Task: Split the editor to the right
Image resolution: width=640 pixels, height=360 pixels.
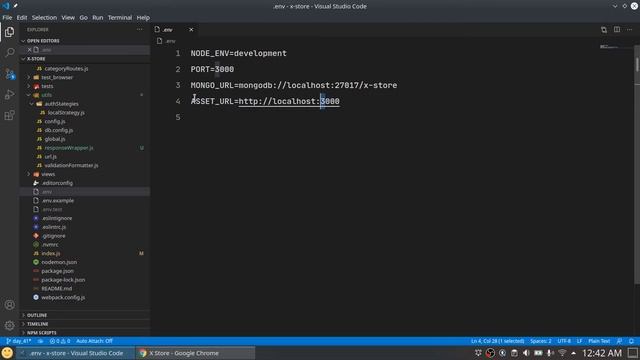Action: click(617, 29)
